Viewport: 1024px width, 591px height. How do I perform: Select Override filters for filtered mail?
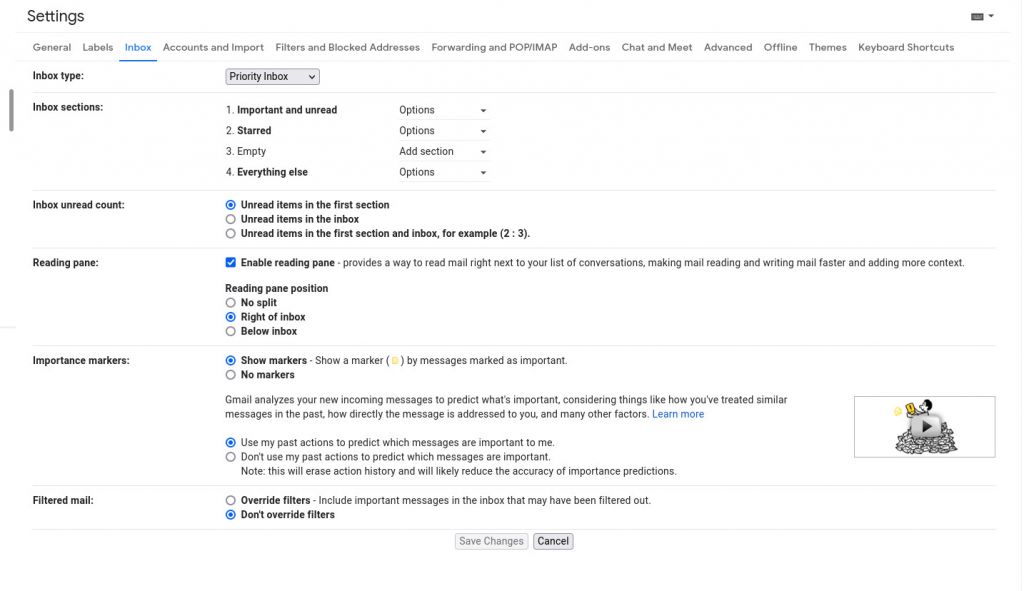coord(230,500)
